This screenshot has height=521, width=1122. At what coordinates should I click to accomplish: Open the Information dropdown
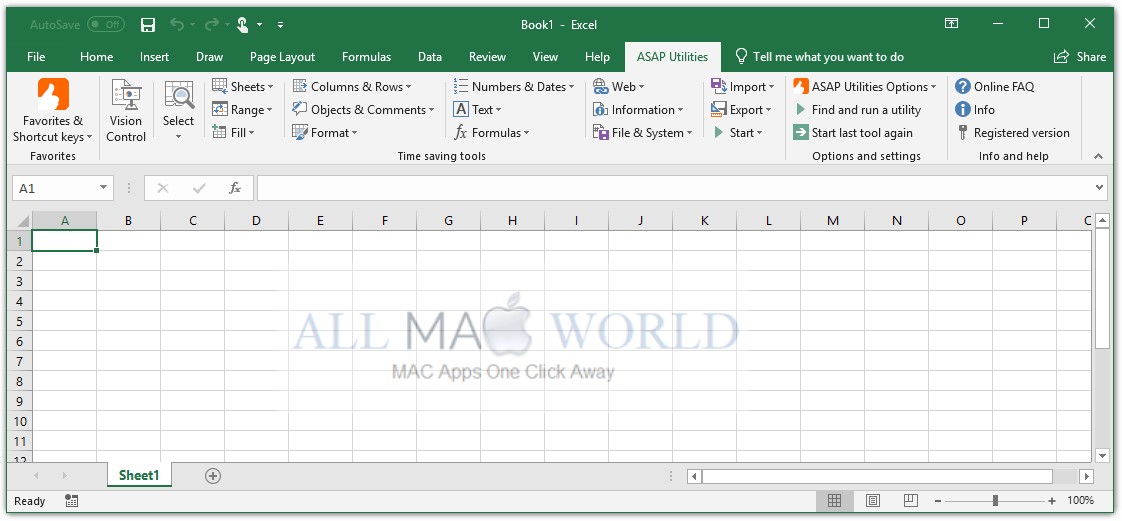tap(638, 109)
